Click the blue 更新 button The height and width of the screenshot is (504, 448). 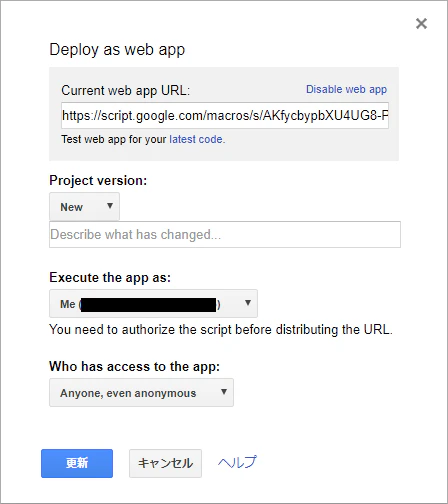(77, 463)
